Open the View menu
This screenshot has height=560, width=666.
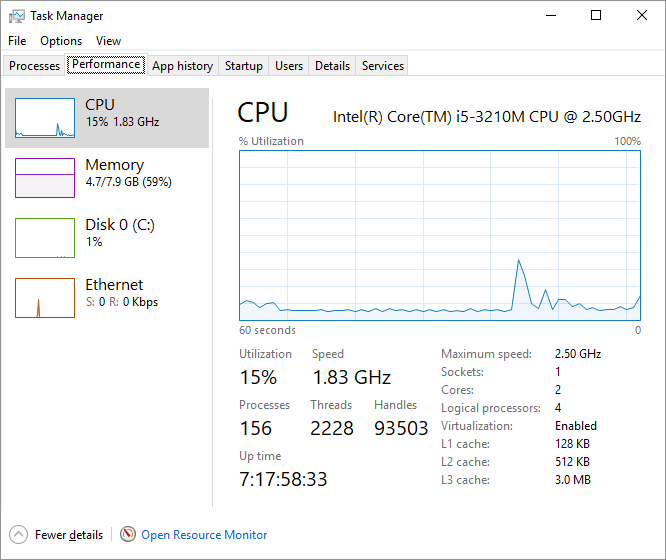click(108, 41)
